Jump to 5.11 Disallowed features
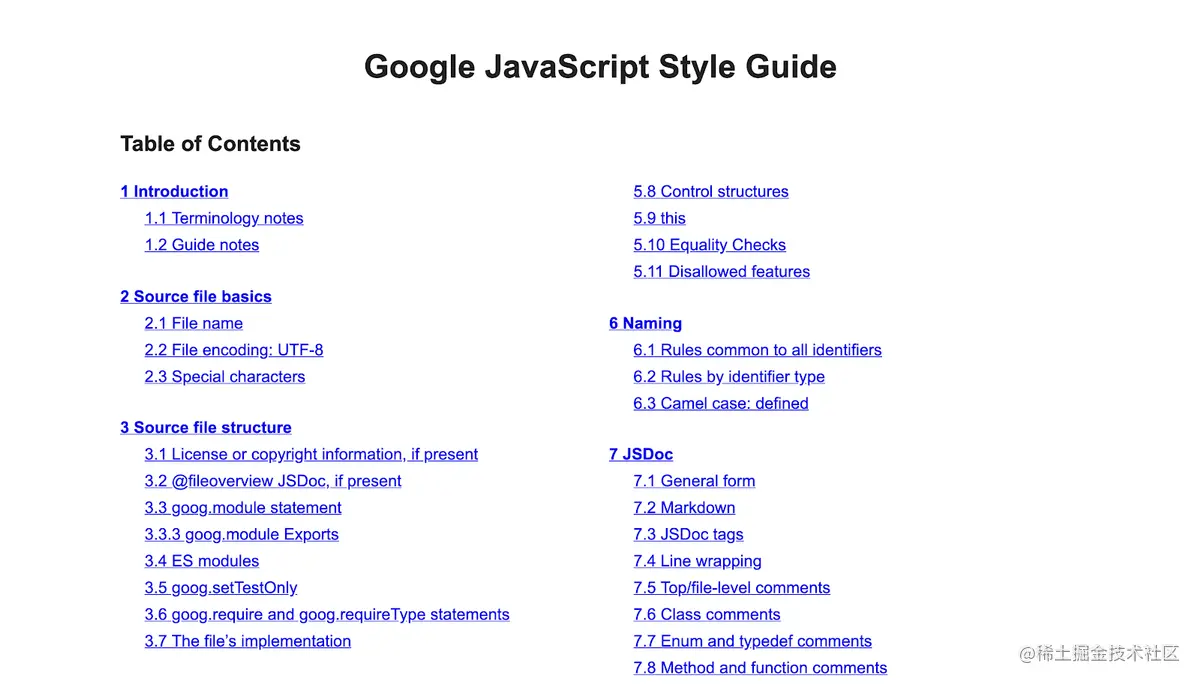This screenshot has height=684, width=1200. pos(722,271)
